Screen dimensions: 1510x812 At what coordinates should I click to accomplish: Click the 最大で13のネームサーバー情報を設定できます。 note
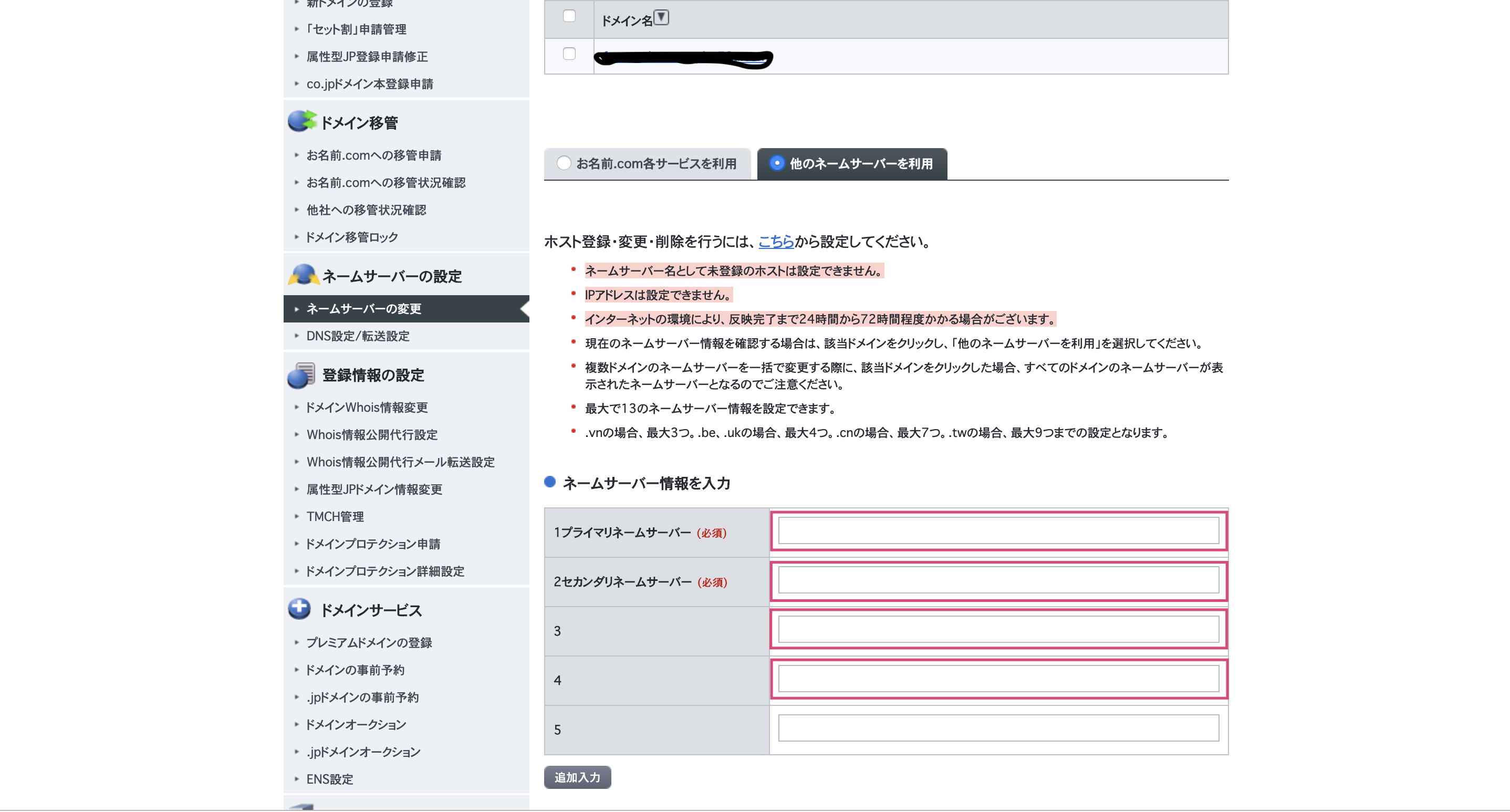pos(711,408)
